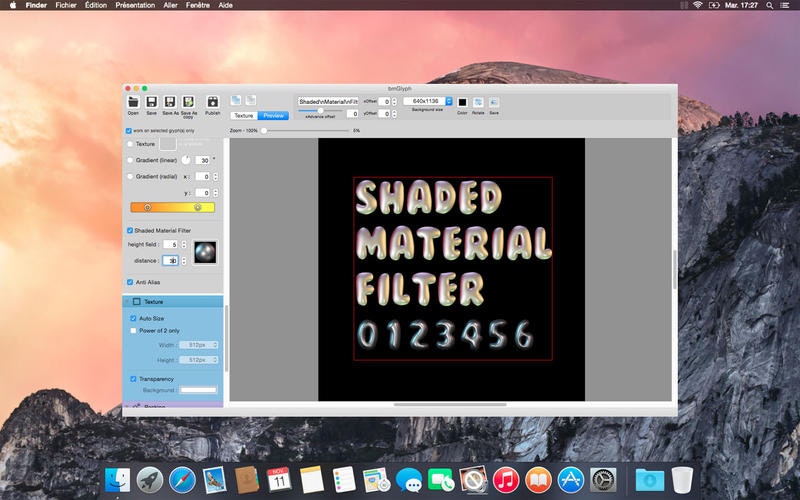Switch to the Texture tab
The image size is (800, 500).
coord(243,116)
